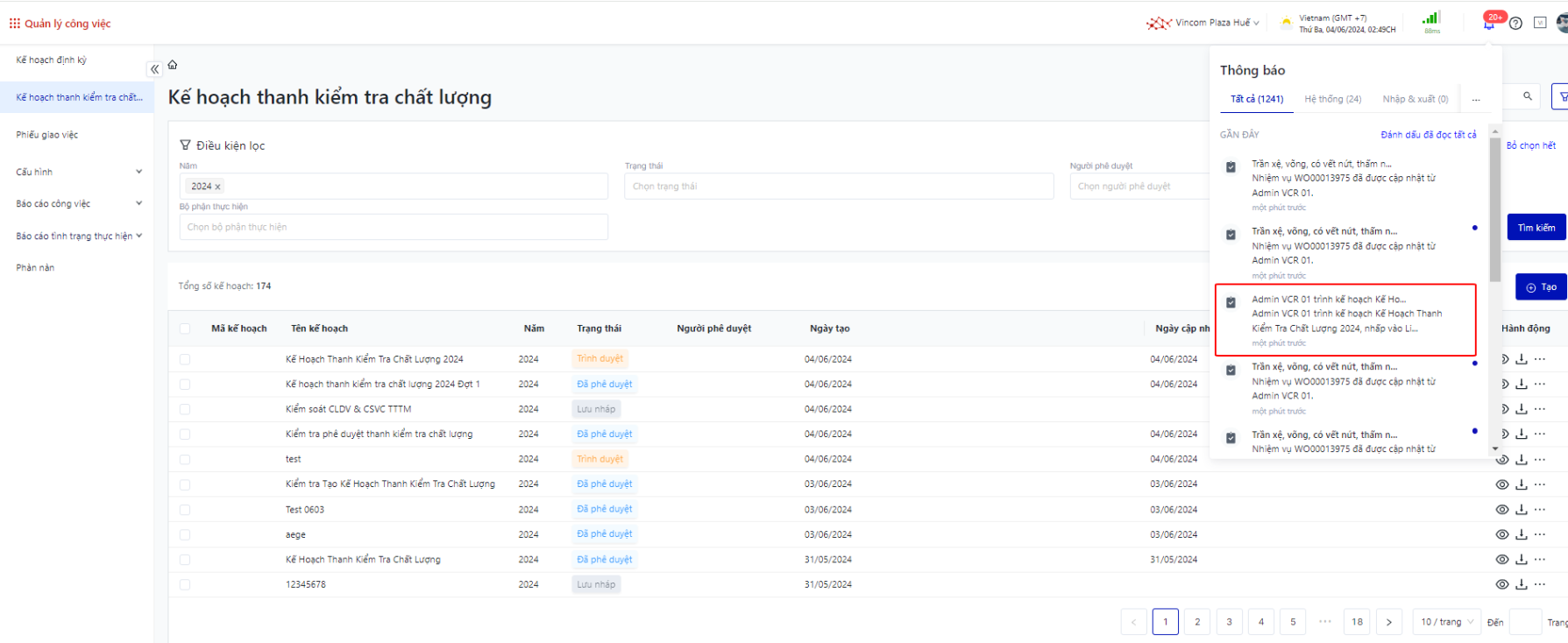The width and height of the screenshot is (1568, 643).
Task: Download the 'Test 0603' plan
Action: (x=1522, y=509)
